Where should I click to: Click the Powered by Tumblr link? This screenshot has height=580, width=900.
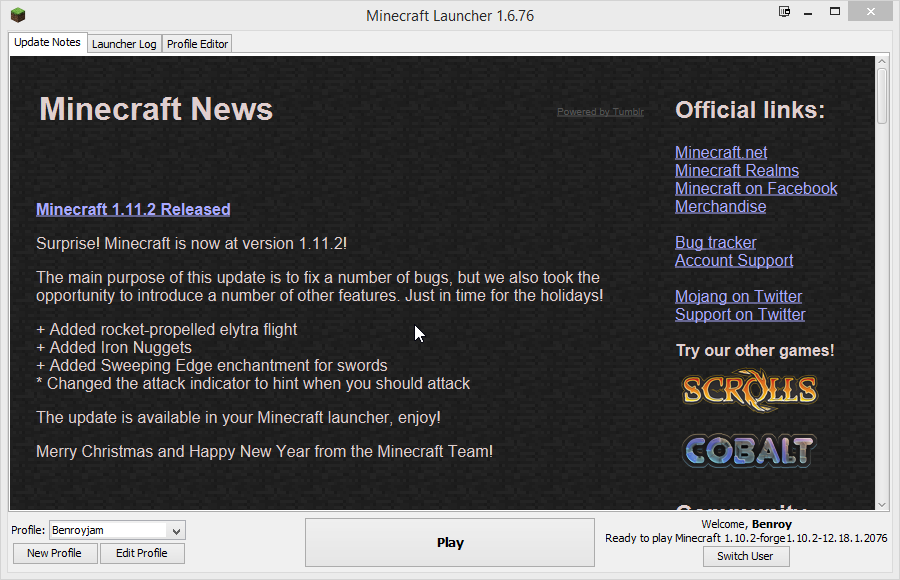point(600,112)
